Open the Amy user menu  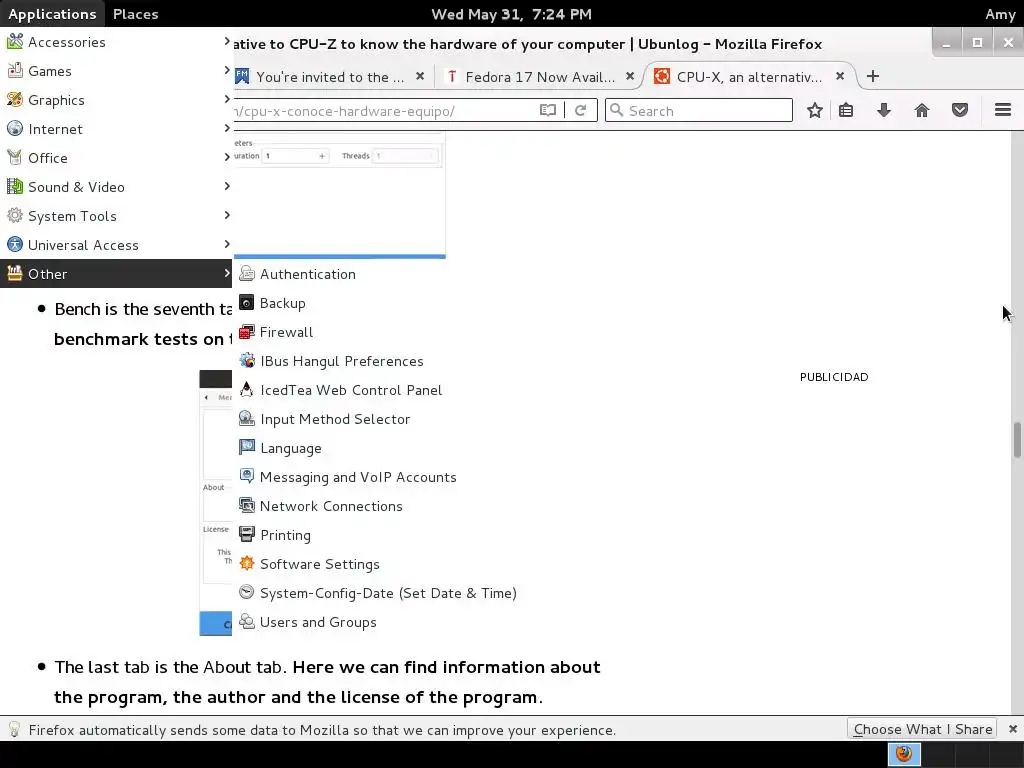click(x=1000, y=14)
